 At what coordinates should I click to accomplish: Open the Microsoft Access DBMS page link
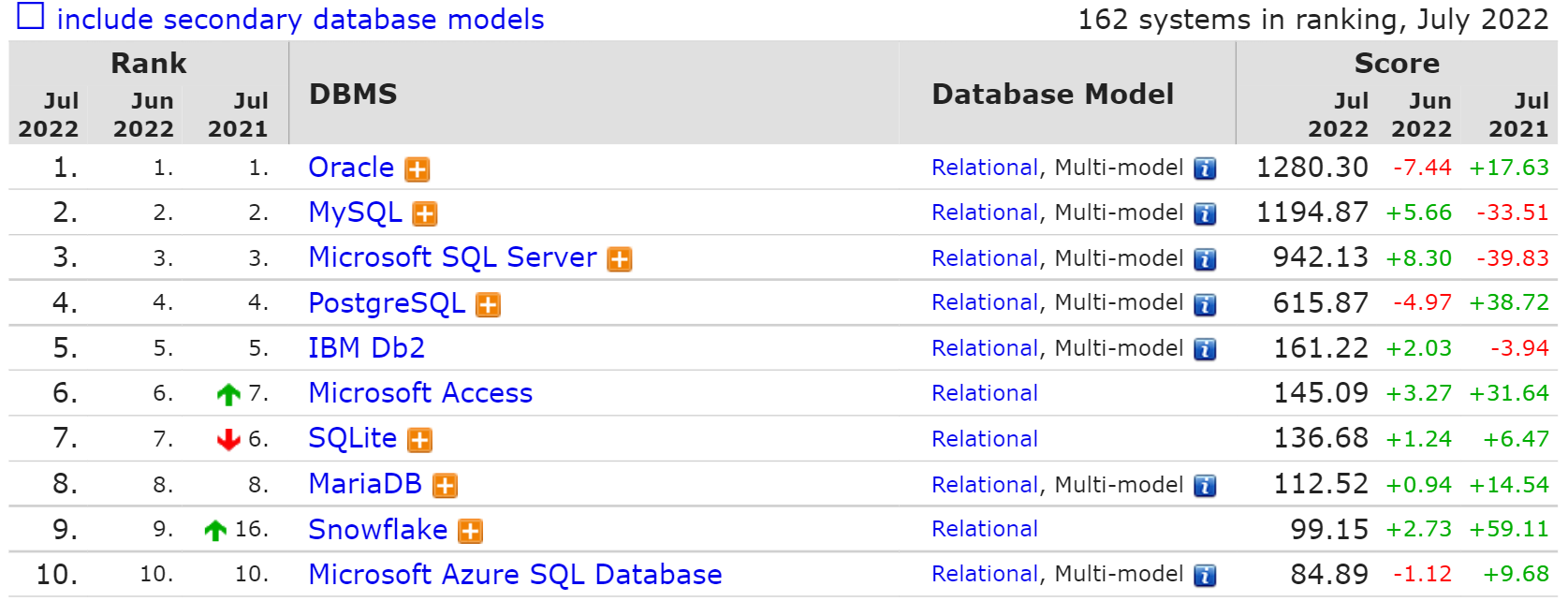(x=420, y=393)
